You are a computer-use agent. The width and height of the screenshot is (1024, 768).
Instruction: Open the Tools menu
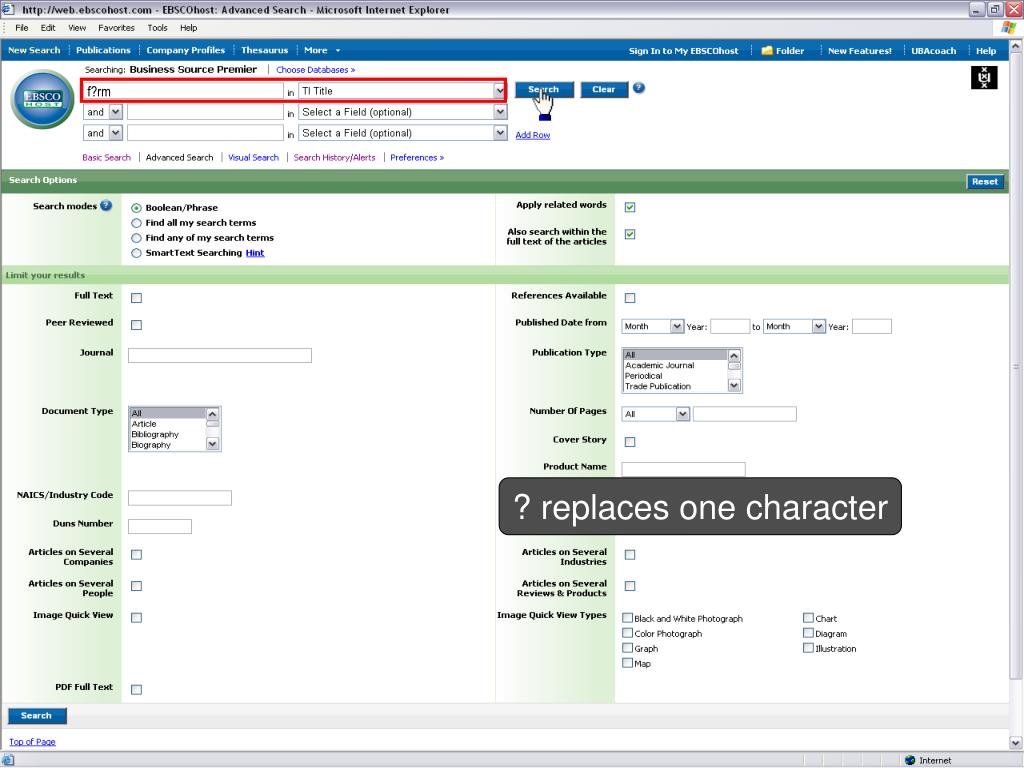pos(157,28)
